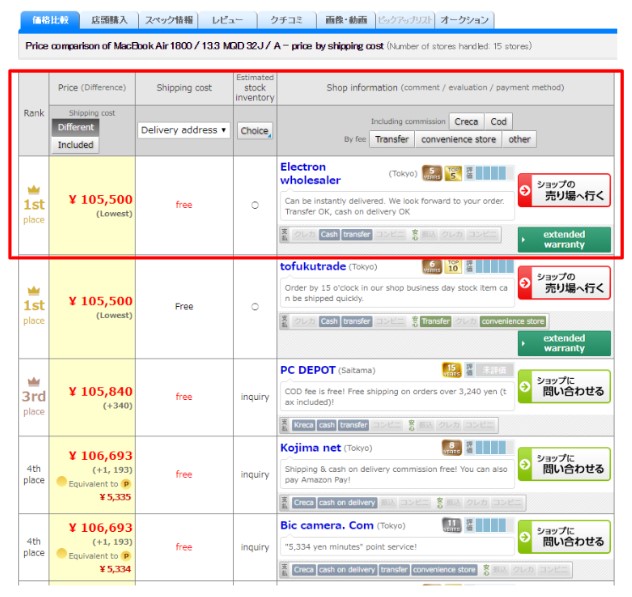Open the Bic camera. Com shop link
The height and width of the screenshot is (597, 632).
pos(327,525)
